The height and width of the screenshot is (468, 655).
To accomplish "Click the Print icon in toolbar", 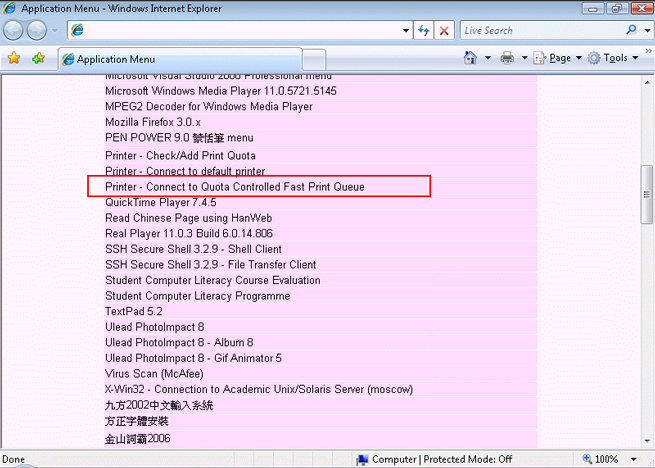I will tap(507, 58).
